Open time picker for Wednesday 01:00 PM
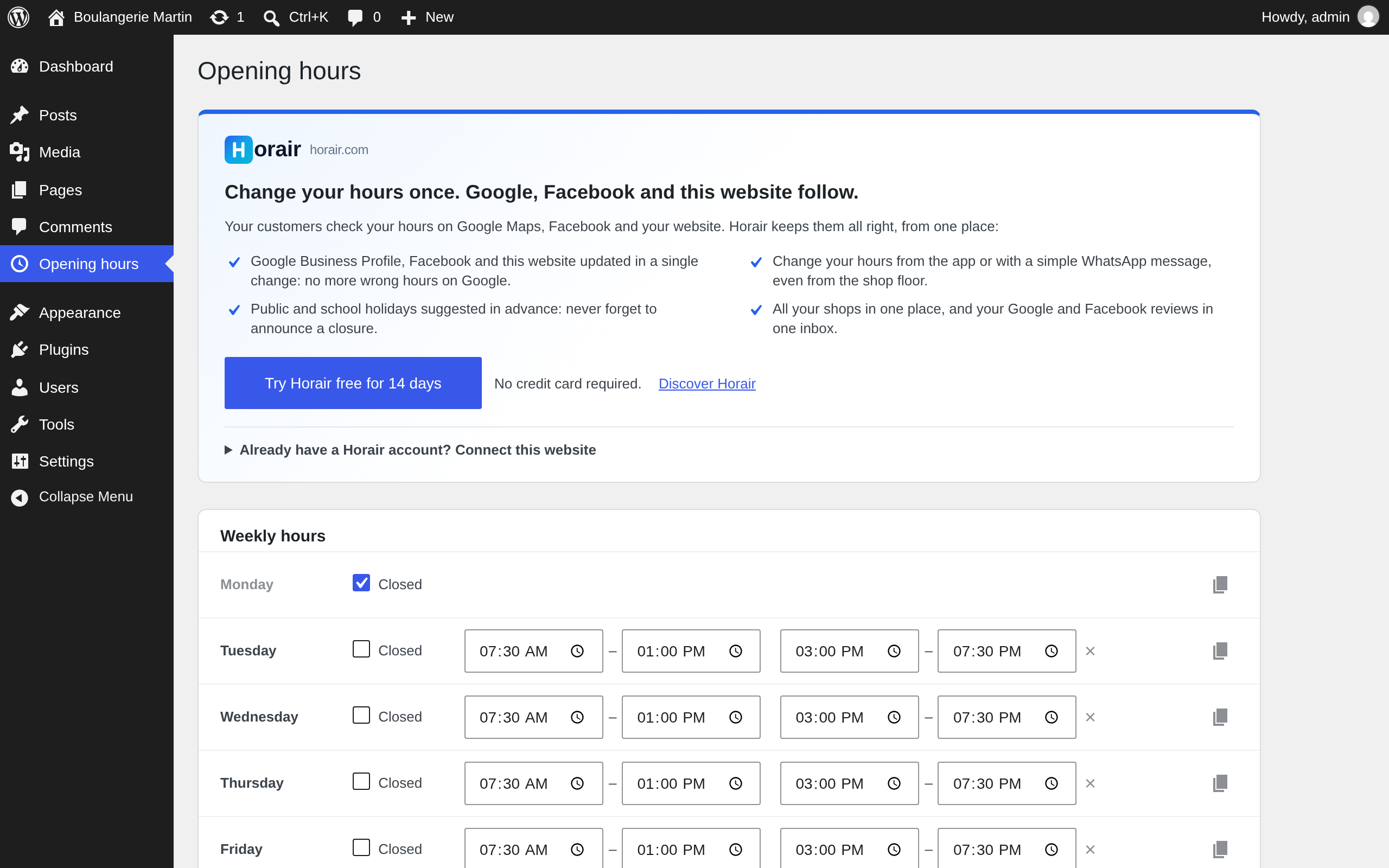 736,717
